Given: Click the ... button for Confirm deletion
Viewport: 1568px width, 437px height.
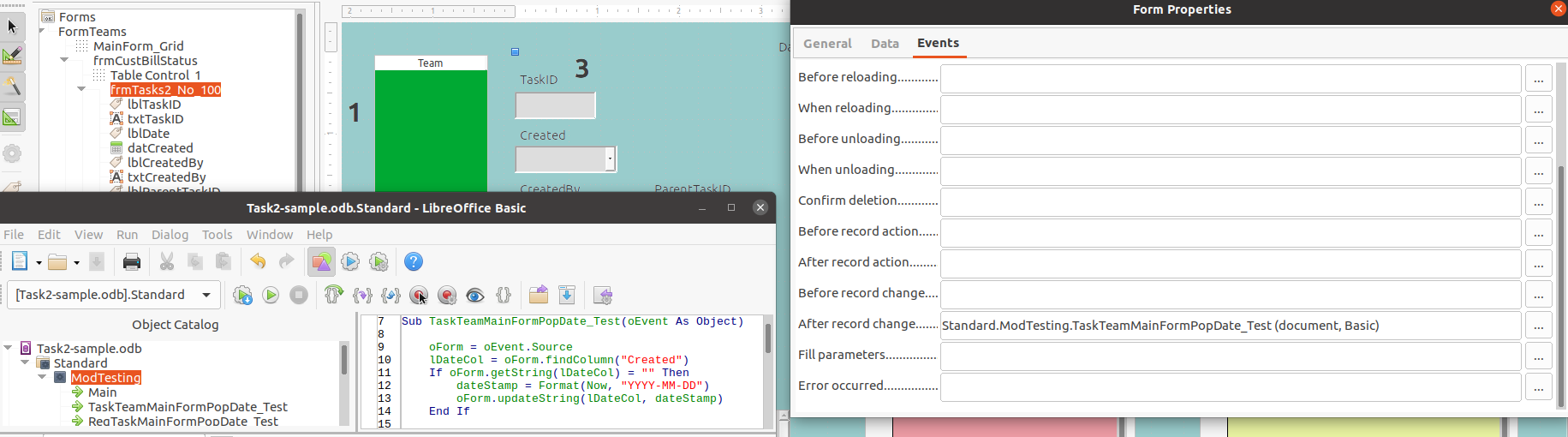Looking at the screenshot, I should pyautogui.click(x=1538, y=202).
